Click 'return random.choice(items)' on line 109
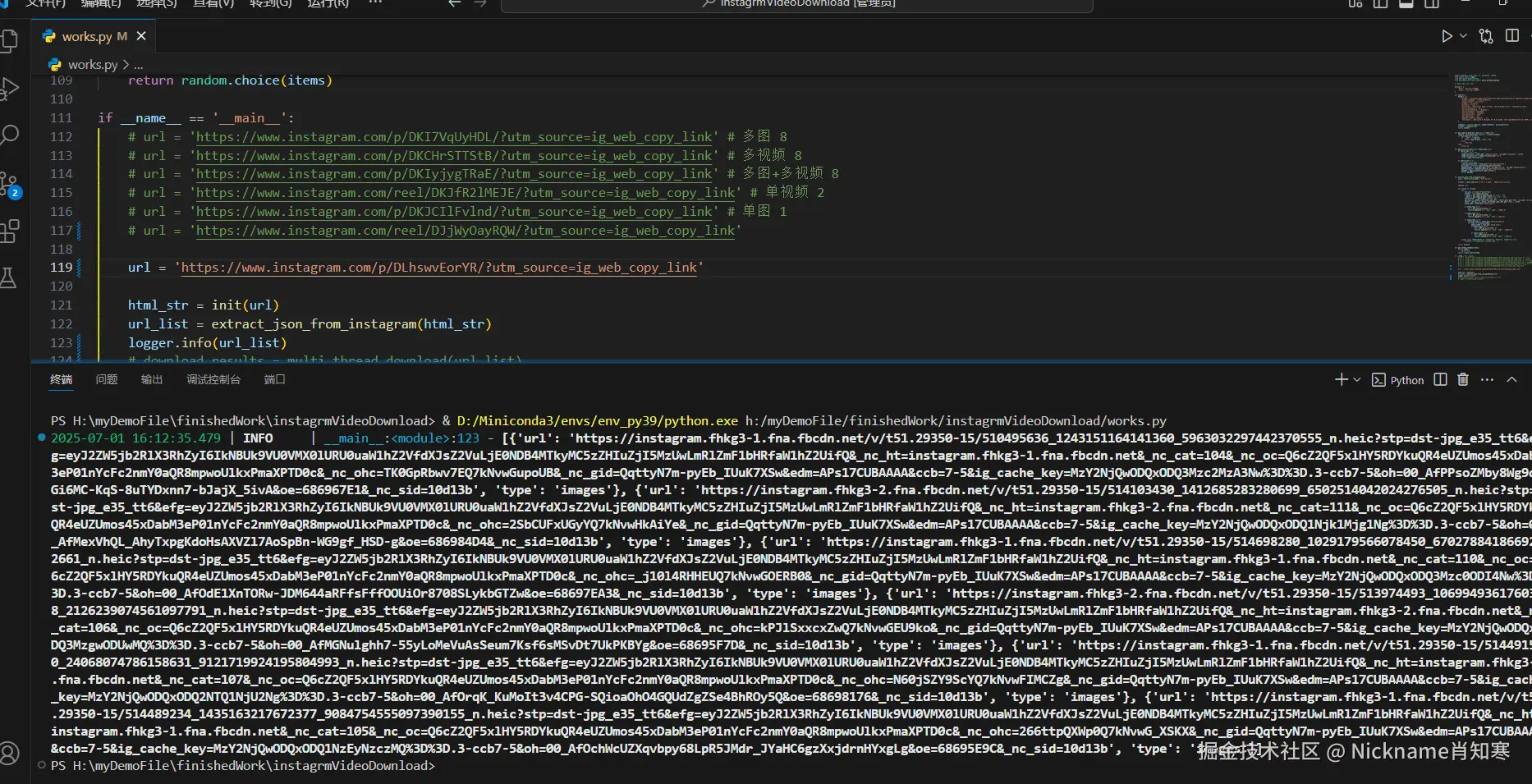Viewport: 1532px width, 784px height. tap(230, 80)
